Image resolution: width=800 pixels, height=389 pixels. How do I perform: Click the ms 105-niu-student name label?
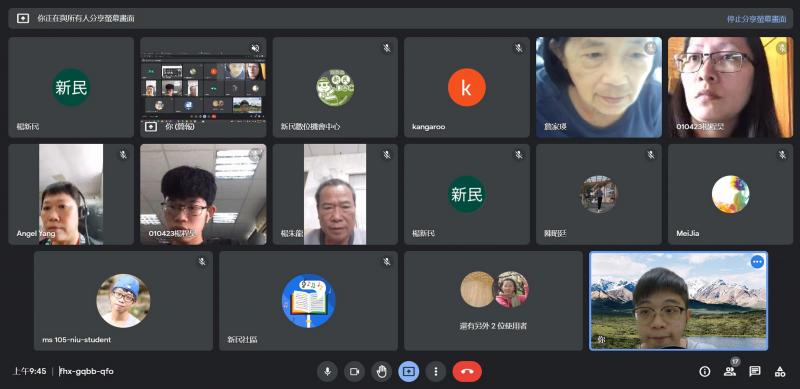(x=77, y=339)
